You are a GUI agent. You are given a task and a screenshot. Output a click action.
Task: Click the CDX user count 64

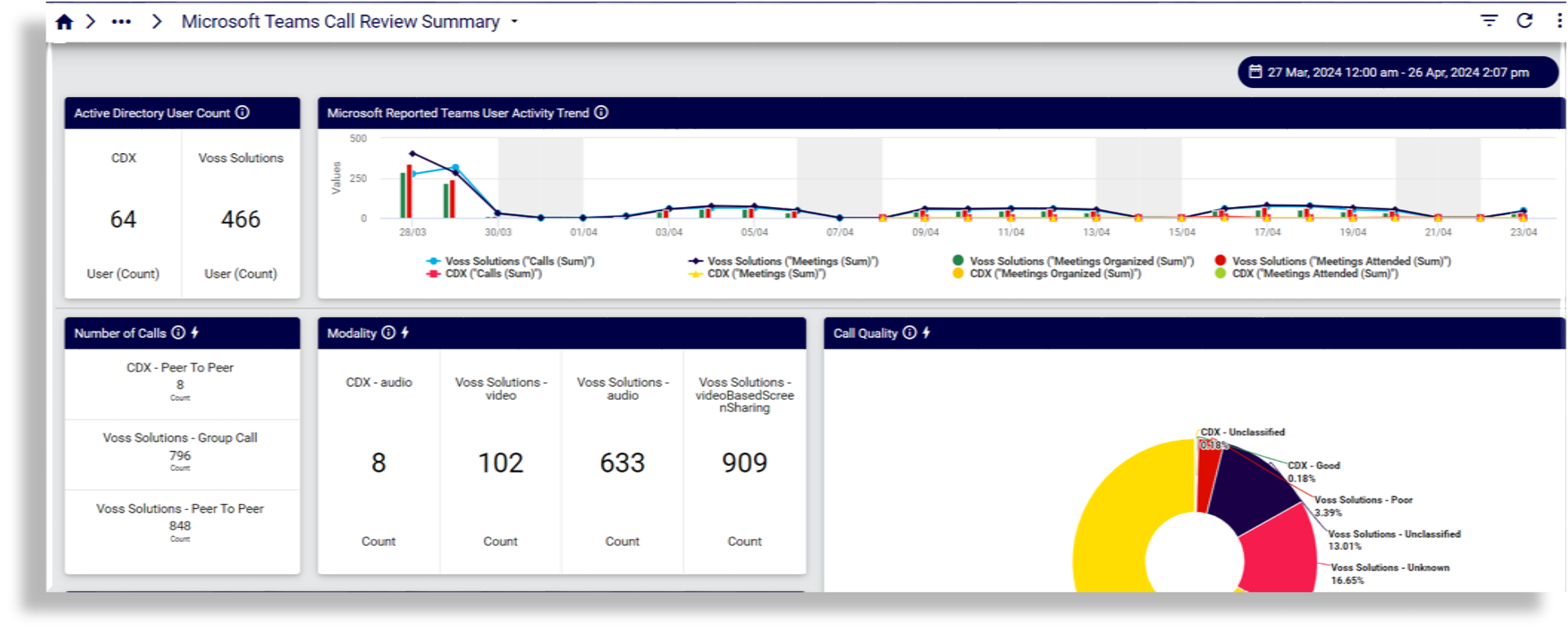click(x=123, y=219)
